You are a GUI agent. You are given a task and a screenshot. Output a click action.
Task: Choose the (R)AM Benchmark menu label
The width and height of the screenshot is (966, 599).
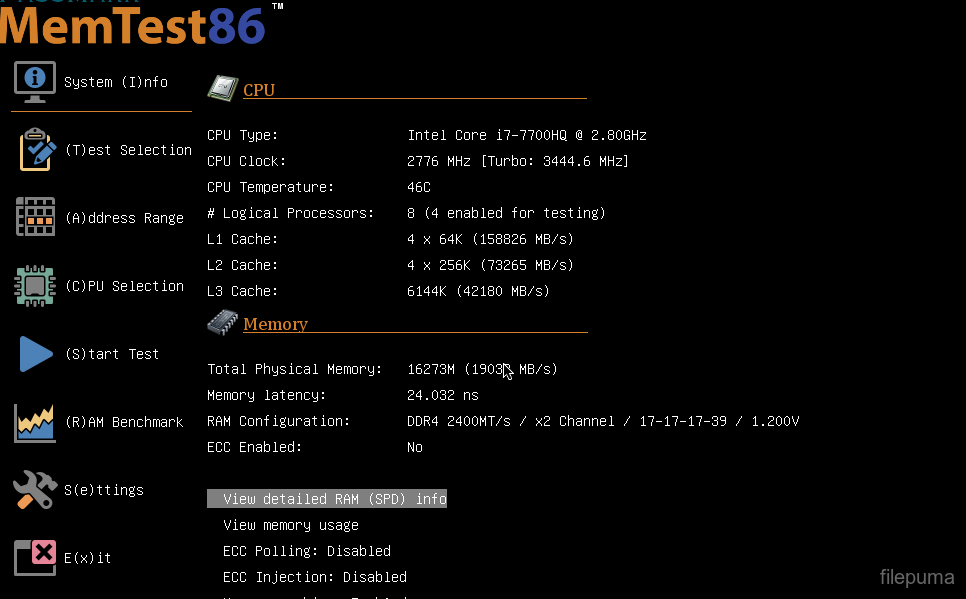pyautogui.click(x=123, y=422)
